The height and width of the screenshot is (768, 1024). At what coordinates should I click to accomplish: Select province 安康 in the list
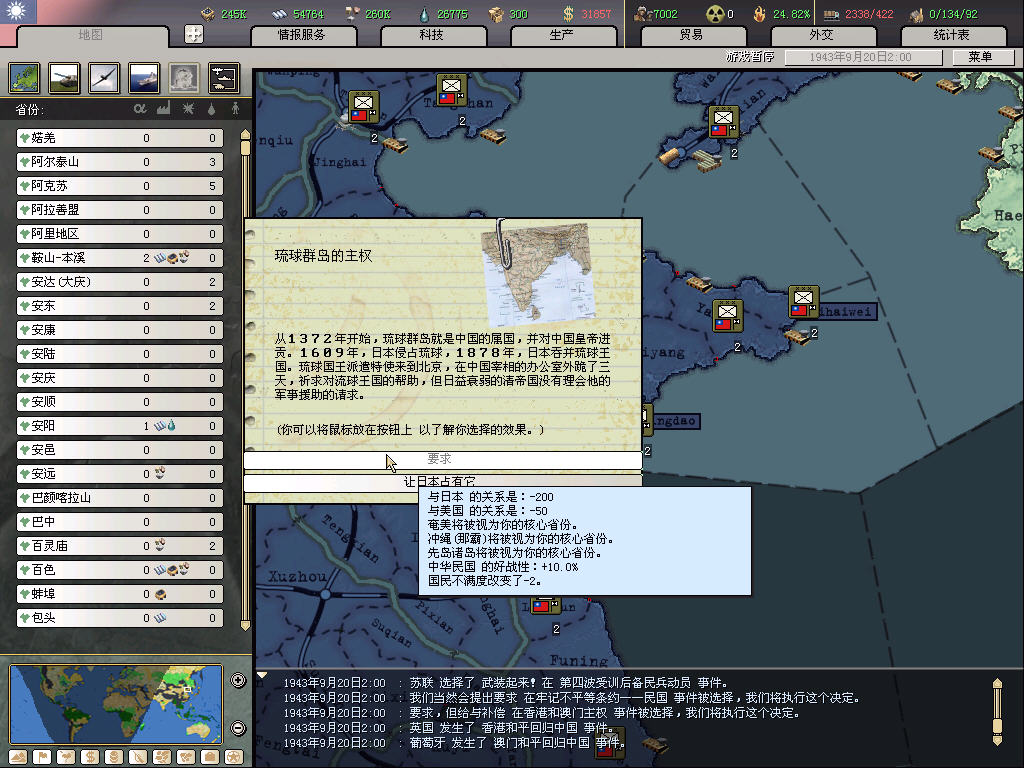coord(120,330)
